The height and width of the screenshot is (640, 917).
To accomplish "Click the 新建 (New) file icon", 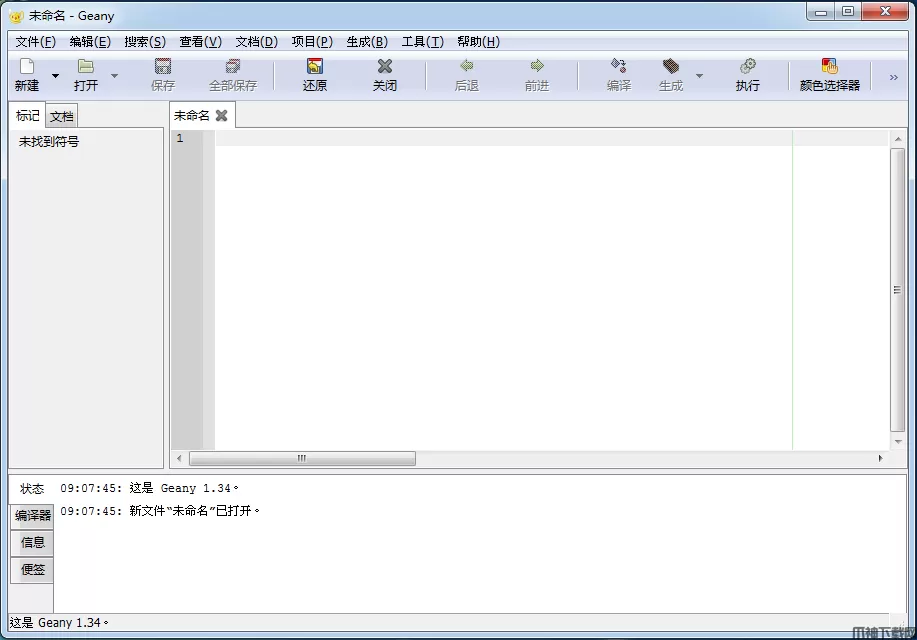I will coord(27,66).
